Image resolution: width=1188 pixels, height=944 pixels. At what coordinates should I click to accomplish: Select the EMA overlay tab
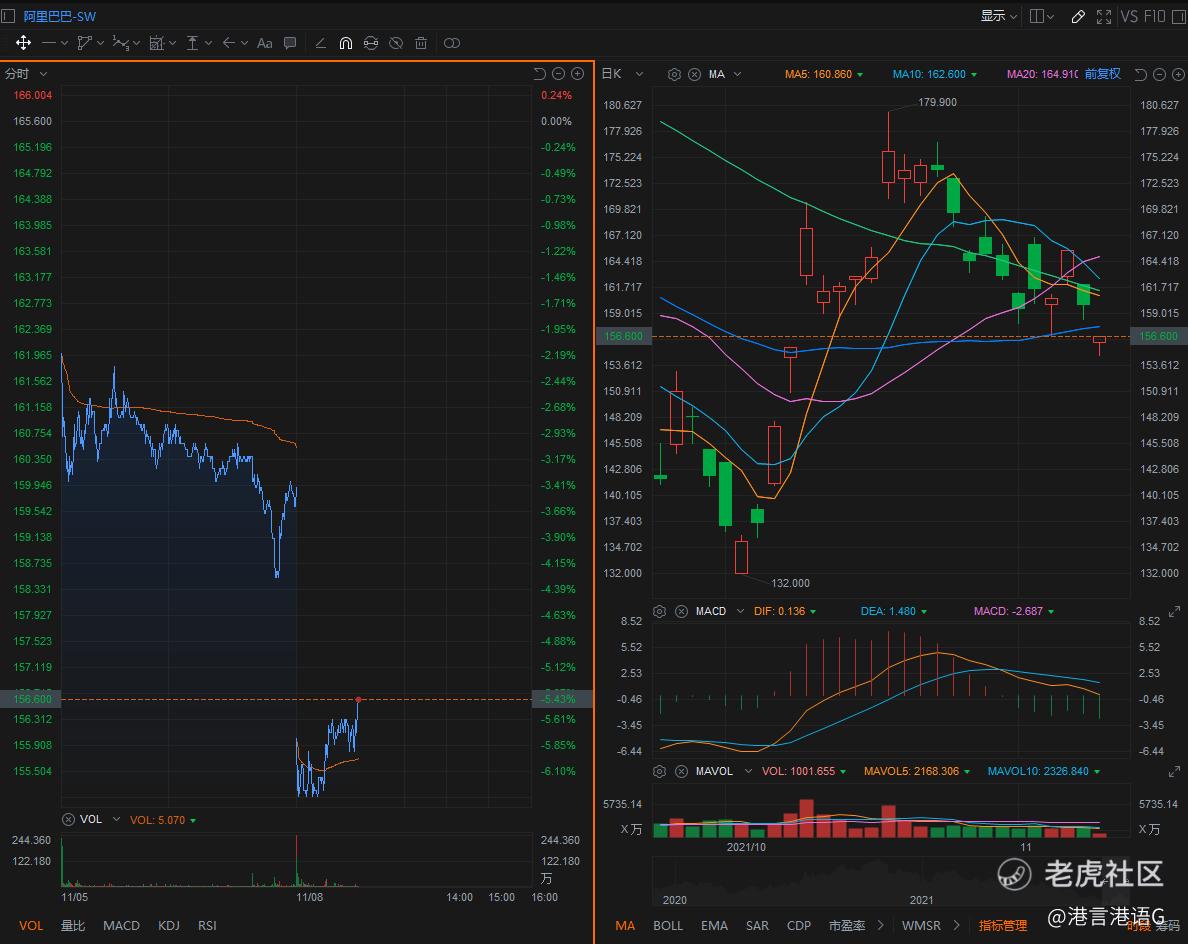click(714, 925)
